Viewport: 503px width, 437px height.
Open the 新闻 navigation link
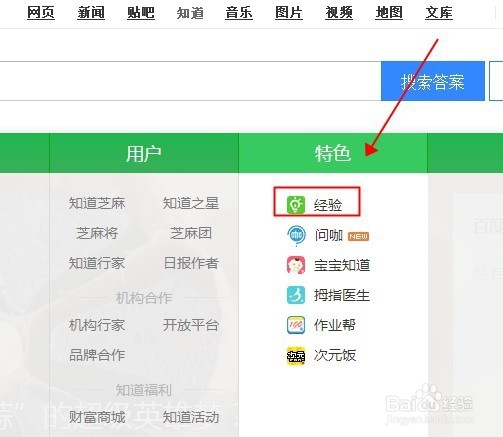point(91,13)
